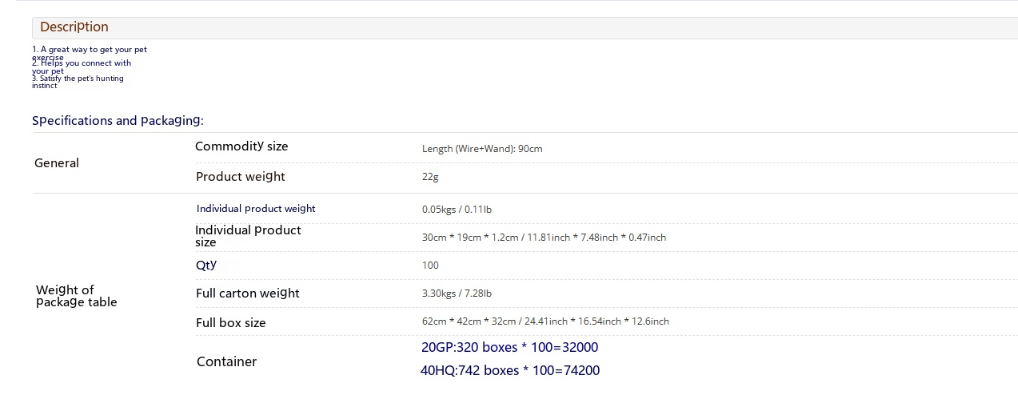
Task: Click the Full carton weight label
Action: pos(247,293)
